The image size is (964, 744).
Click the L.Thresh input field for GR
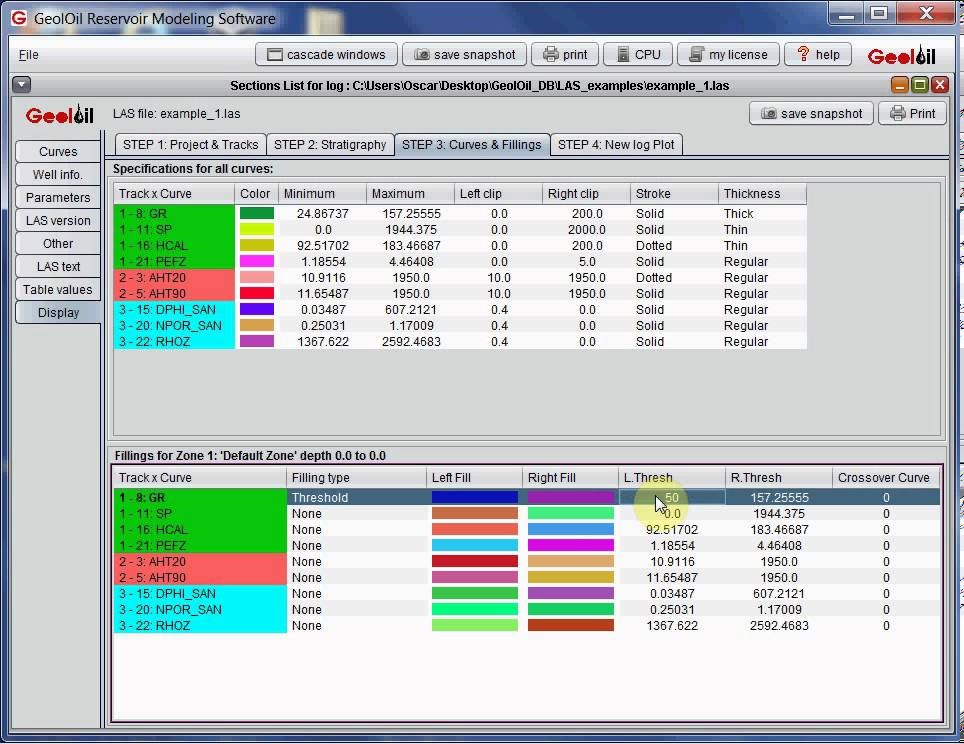click(x=672, y=498)
